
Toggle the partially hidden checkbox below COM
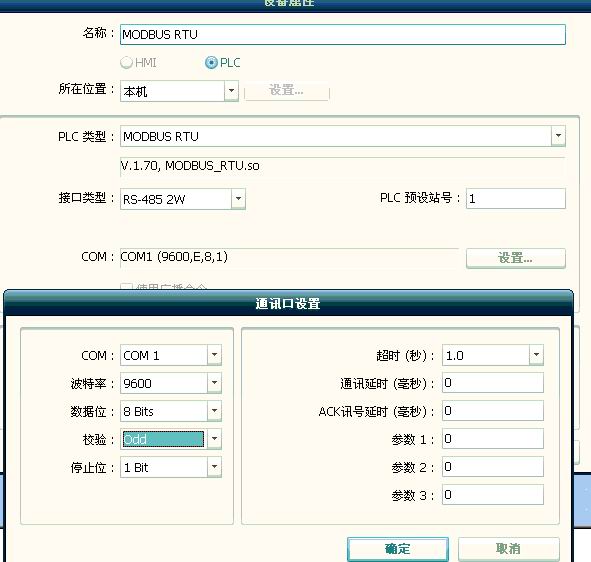[x=126, y=287]
